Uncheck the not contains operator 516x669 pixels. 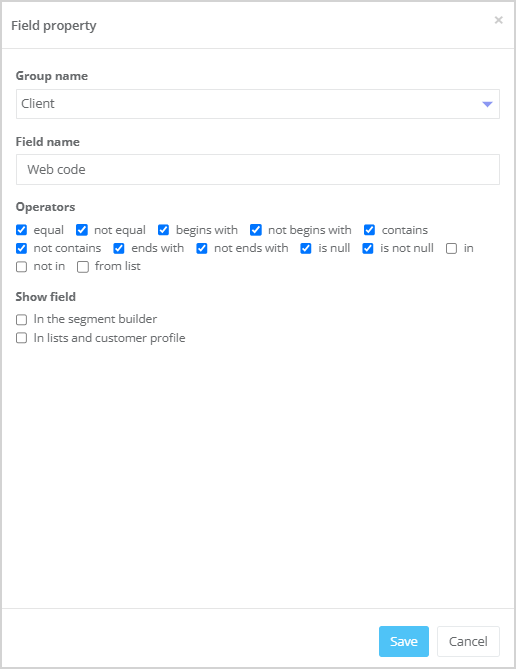(x=21, y=248)
